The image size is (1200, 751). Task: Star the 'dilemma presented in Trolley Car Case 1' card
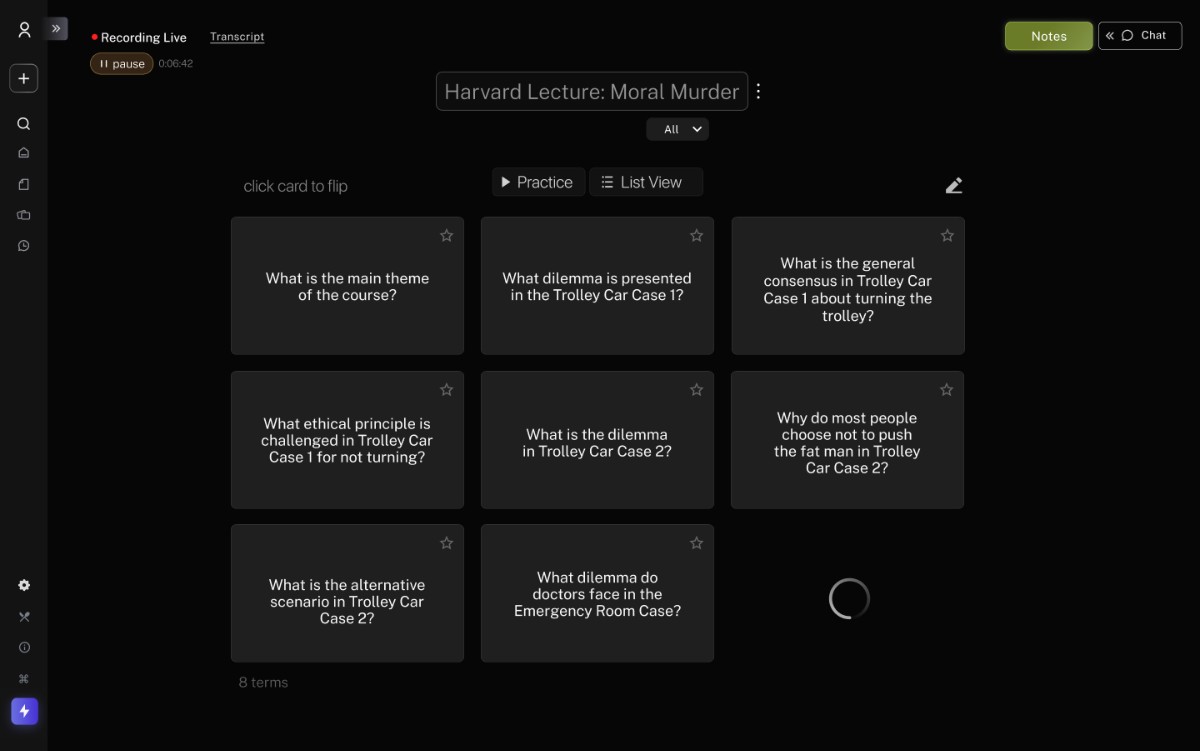[x=696, y=236]
